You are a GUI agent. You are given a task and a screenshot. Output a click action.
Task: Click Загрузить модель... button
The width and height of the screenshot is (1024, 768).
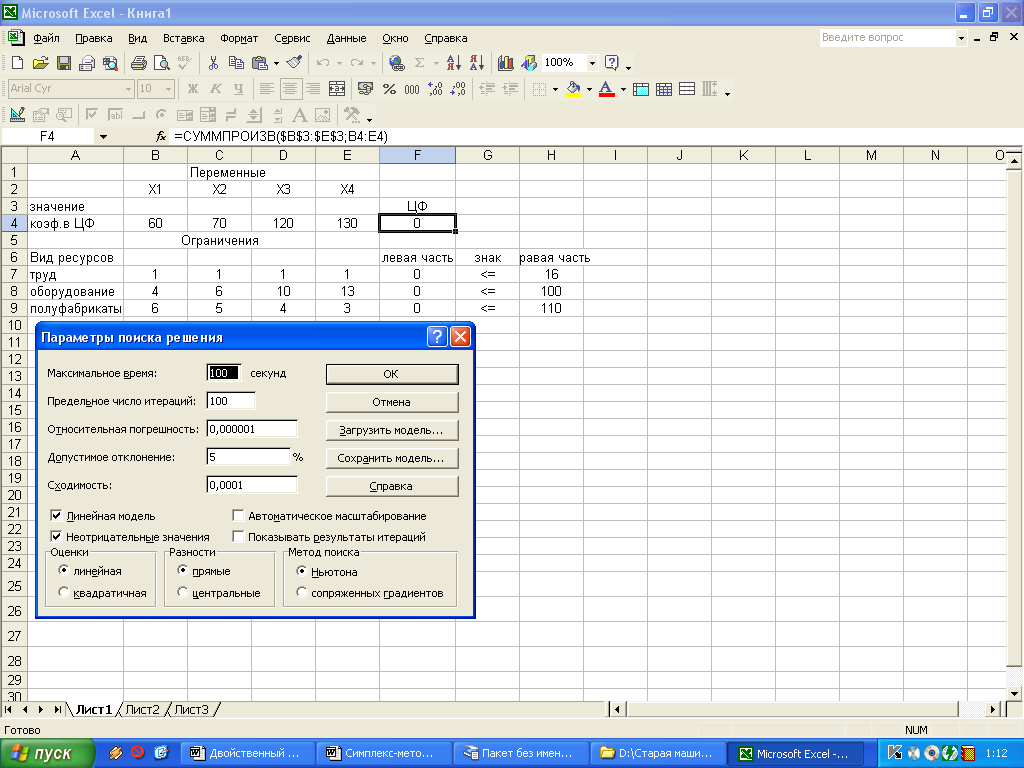(392, 430)
